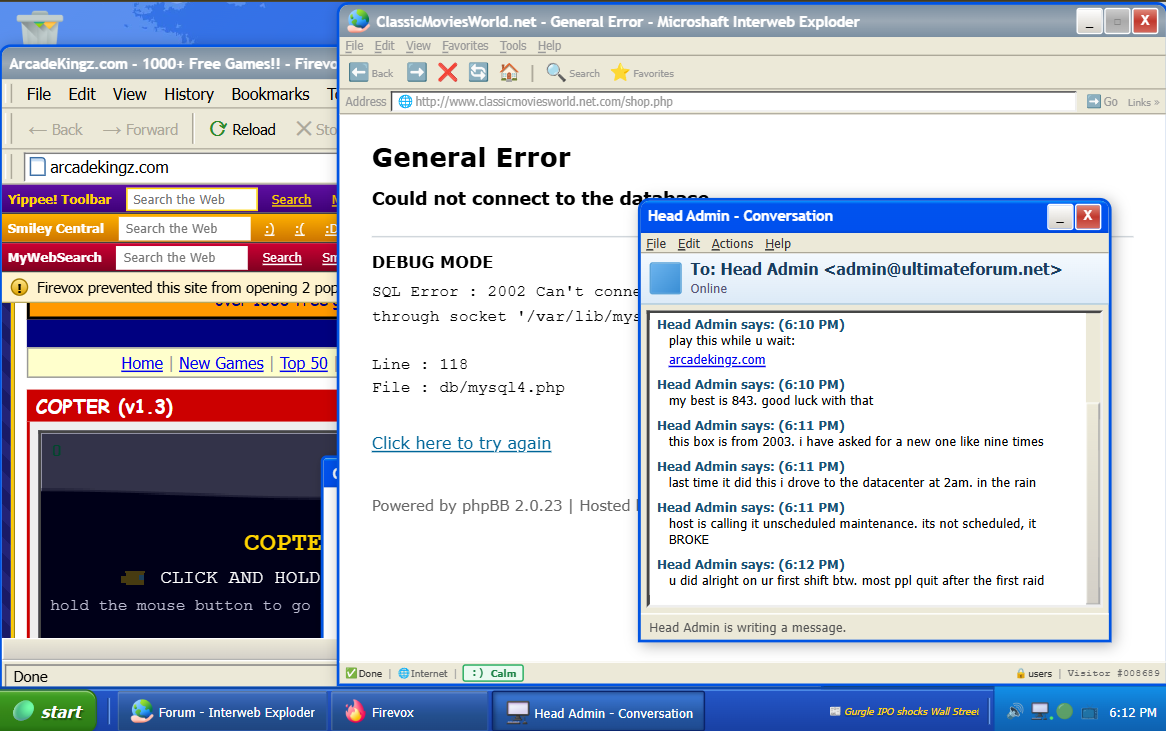Open History menu in Firevox
Viewport: 1166px width, 731px height.
(189, 94)
